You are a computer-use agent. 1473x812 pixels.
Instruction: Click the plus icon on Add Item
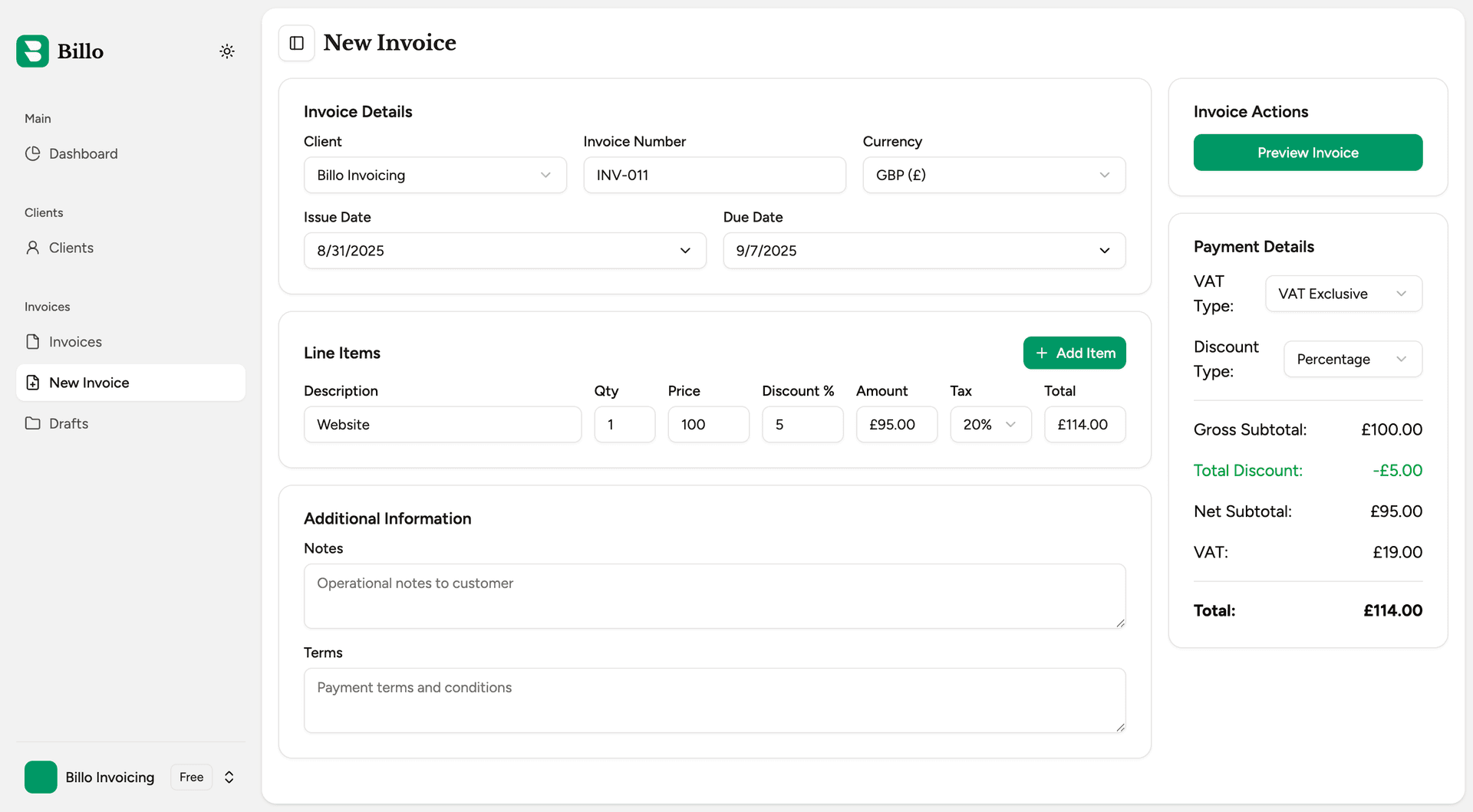[1042, 353]
